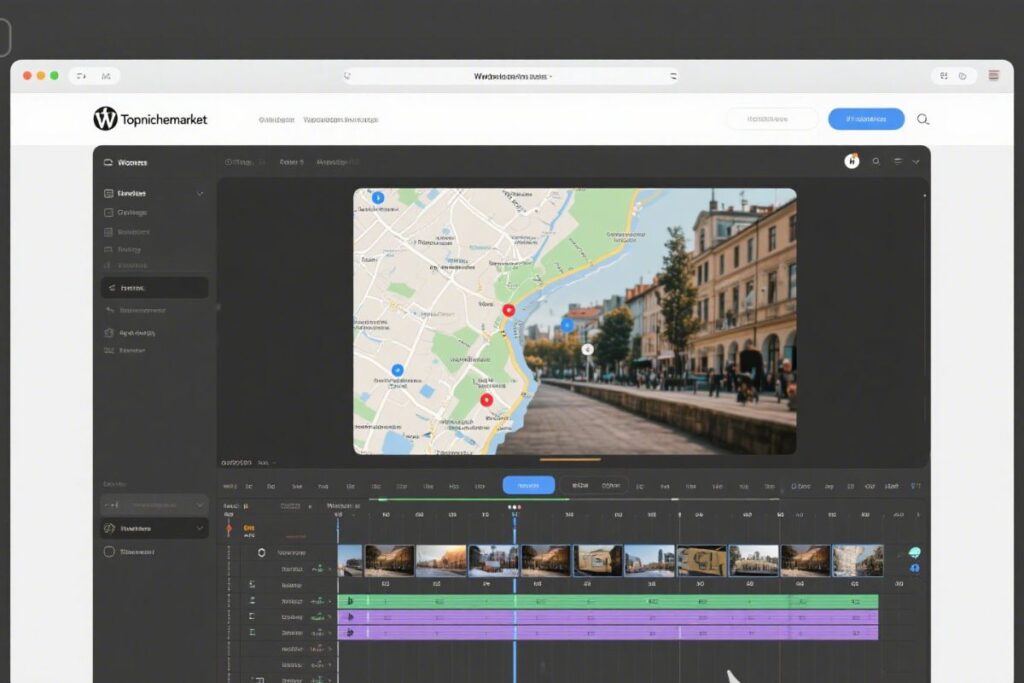Select the last video thumbnail in the clip track
Screen dimensions: 1024x683
858,560
